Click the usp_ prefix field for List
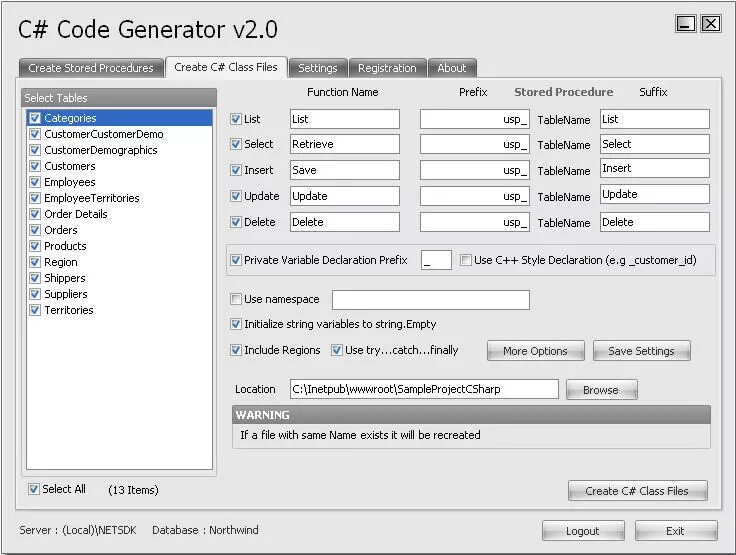Screen dimensions: 736x555 pyautogui.click(x=475, y=119)
